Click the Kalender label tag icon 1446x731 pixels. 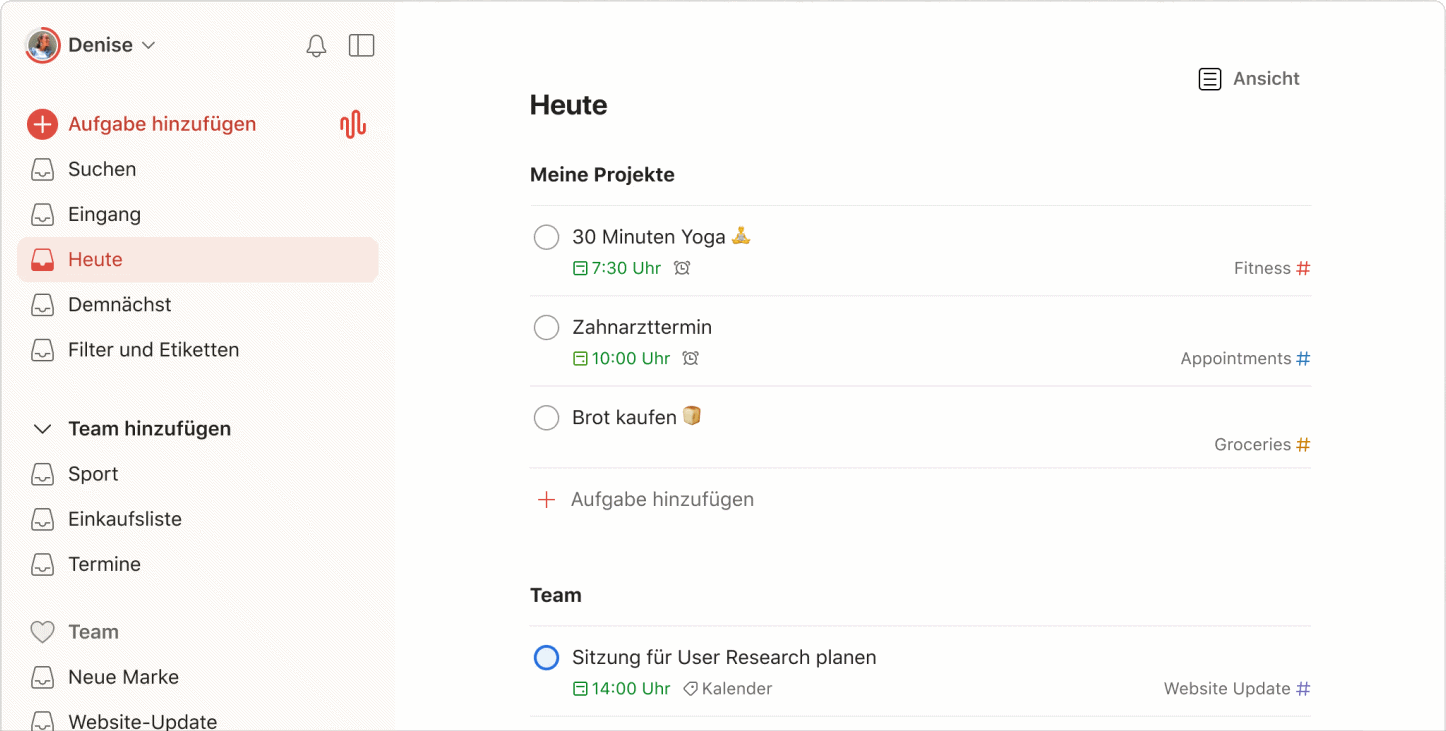[x=690, y=689]
